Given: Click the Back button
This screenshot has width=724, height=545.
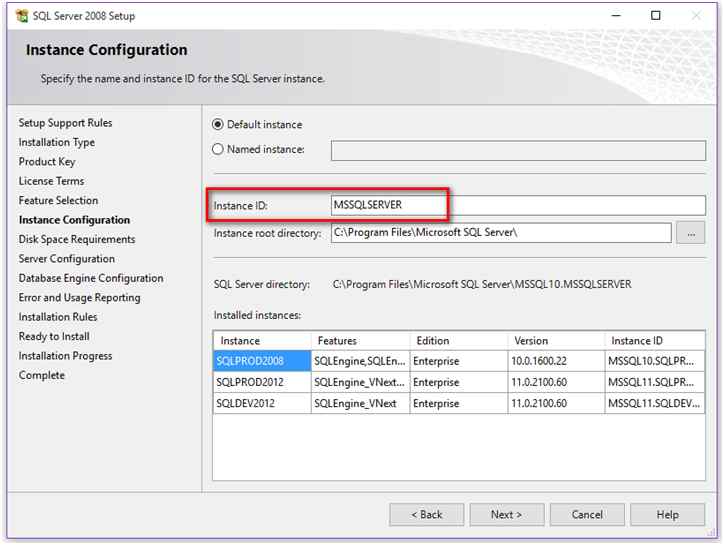Looking at the screenshot, I should point(427,515).
